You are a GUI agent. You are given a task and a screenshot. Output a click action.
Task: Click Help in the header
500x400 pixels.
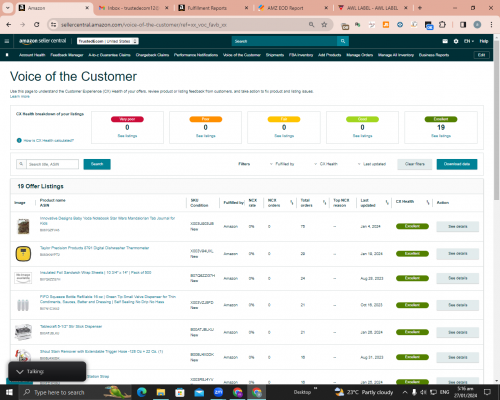point(484,41)
